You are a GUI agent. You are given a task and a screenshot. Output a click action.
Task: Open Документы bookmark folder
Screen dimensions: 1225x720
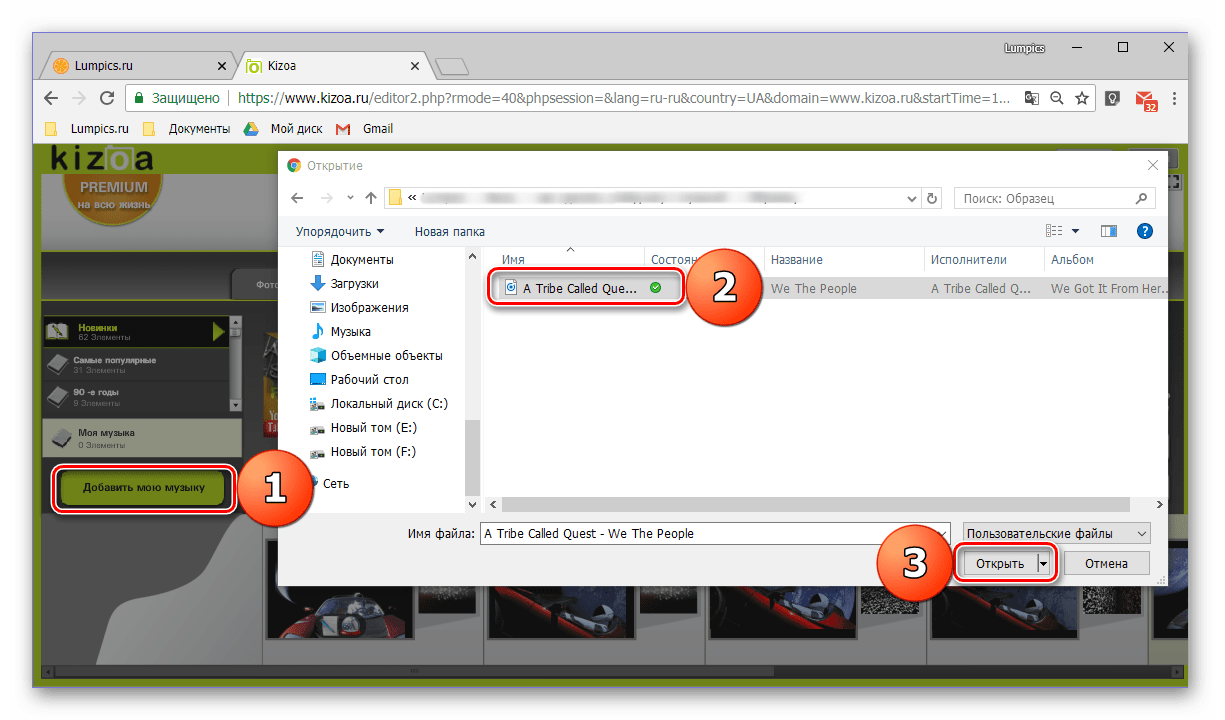[x=187, y=128]
